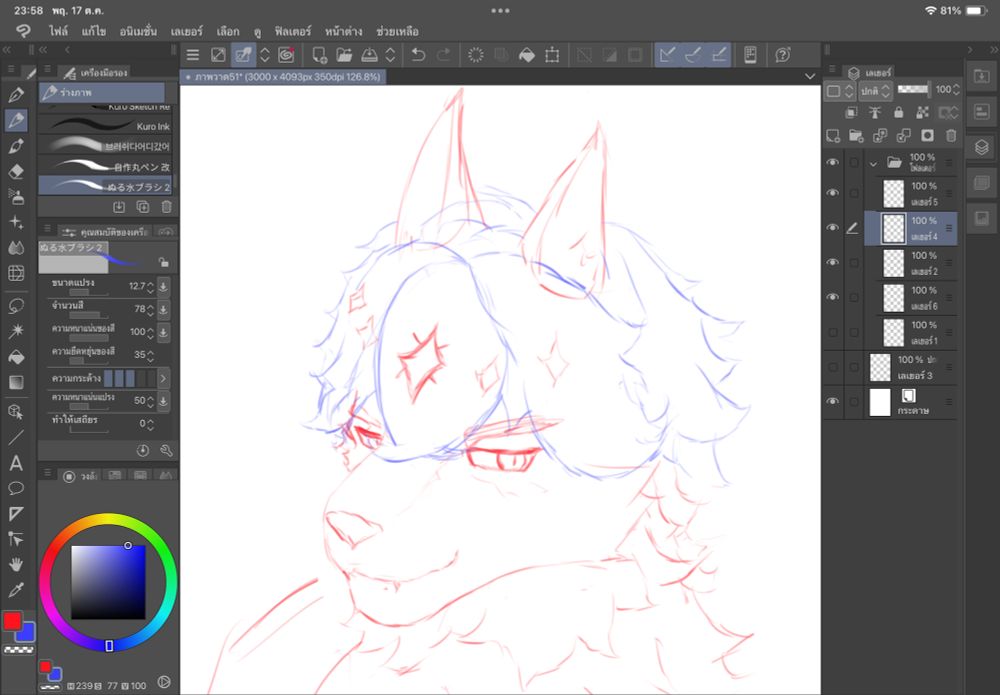Image resolution: width=1000 pixels, height=695 pixels.
Task: Hide เลเยอร์ 5 using its eye icon
Action: (832, 193)
